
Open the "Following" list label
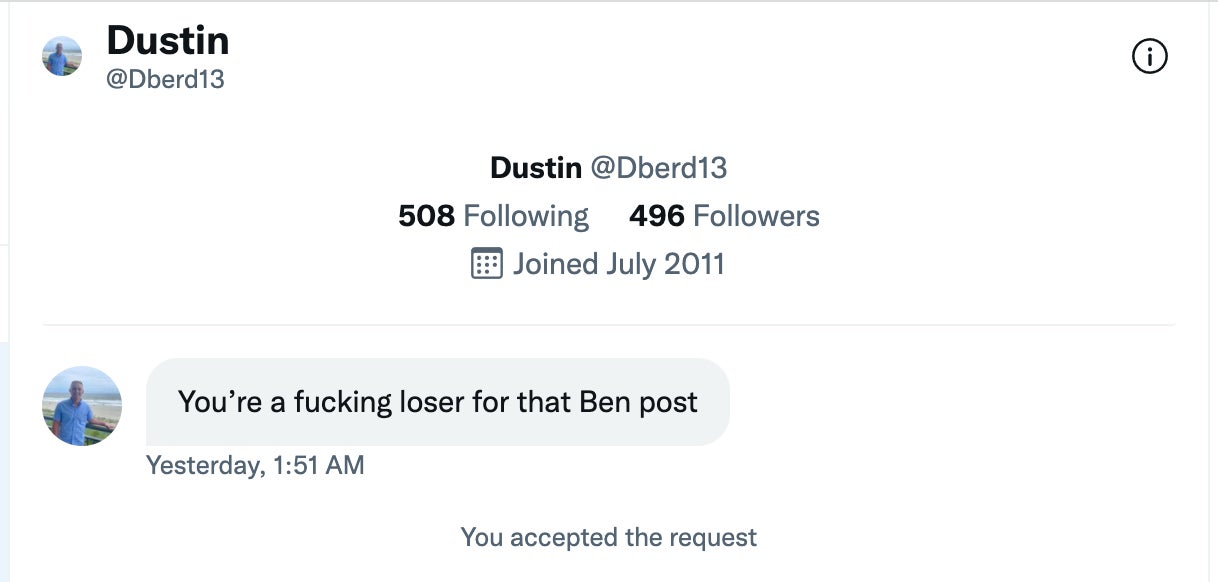click(x=526, y=216)
